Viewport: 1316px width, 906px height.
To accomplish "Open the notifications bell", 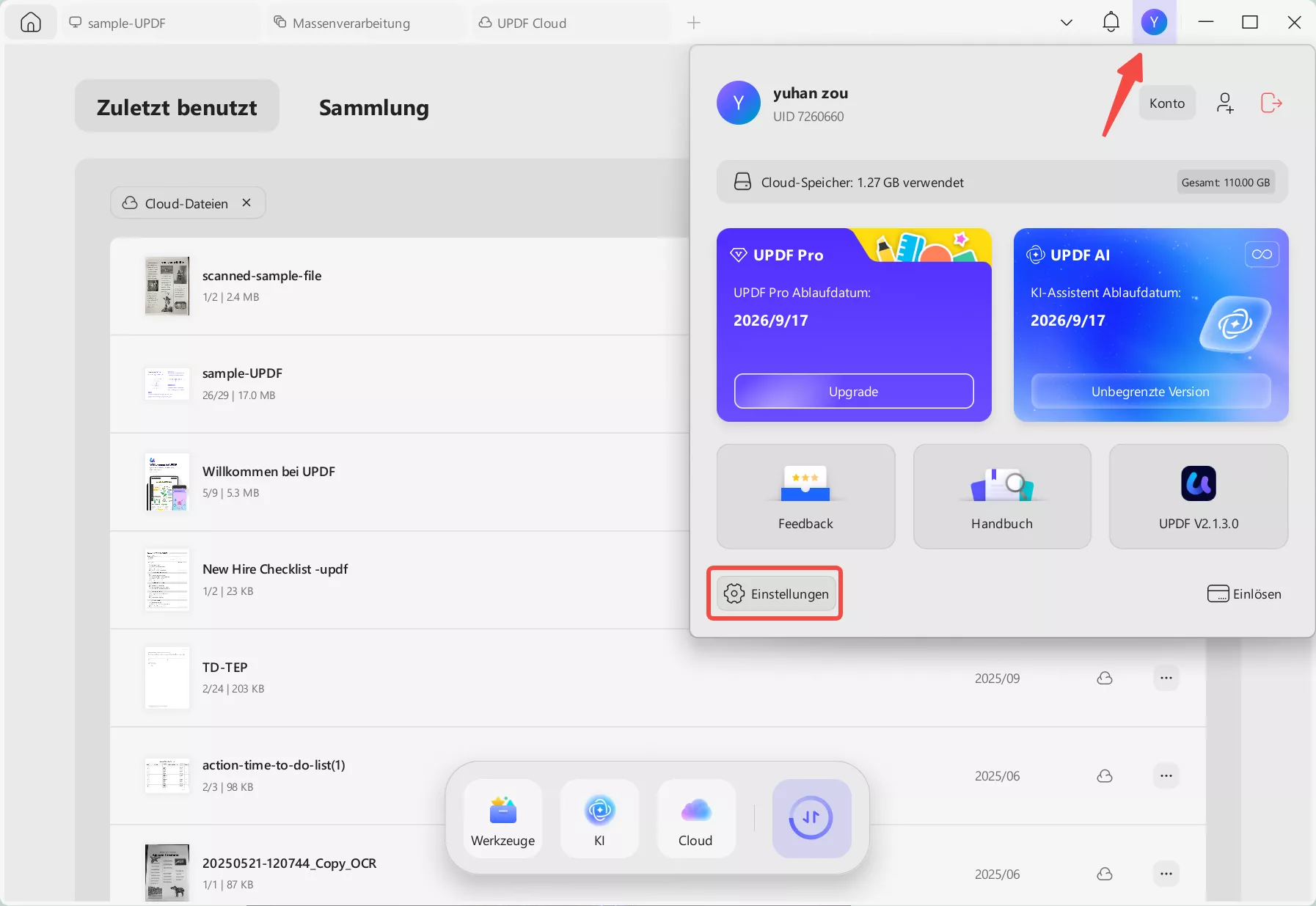I will pyautogui.click(x=1111, y=22).
